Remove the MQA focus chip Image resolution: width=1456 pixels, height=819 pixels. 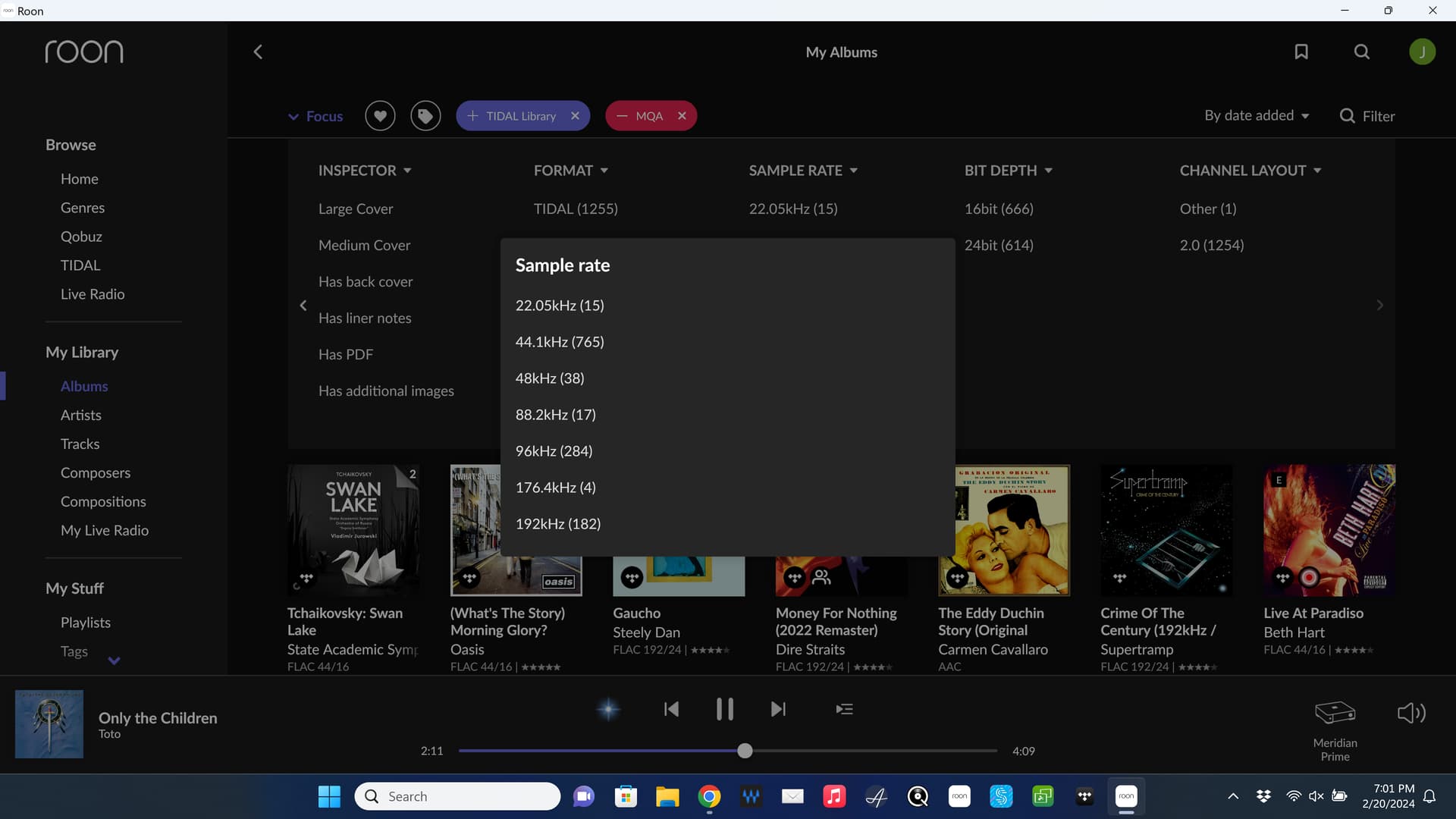point(682,116)
